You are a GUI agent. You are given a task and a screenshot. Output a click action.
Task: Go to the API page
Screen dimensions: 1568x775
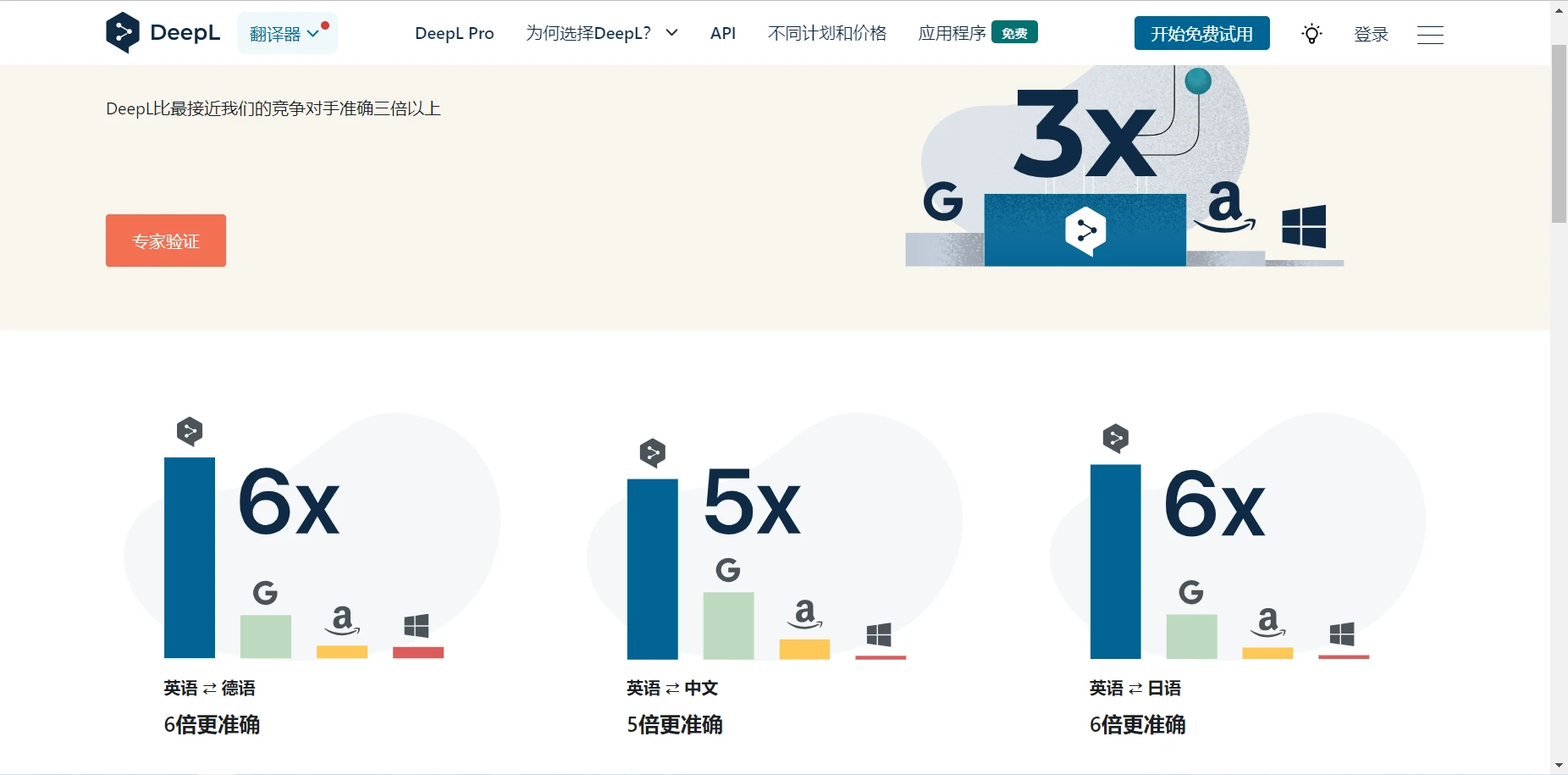722,33
